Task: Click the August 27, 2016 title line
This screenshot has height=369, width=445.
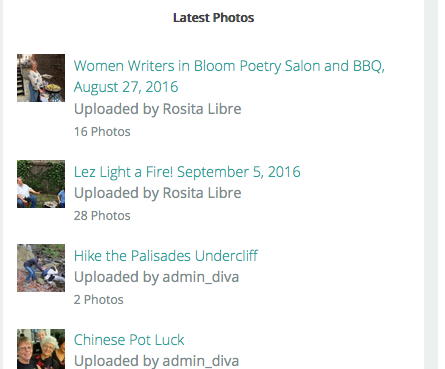Action: pos(126,87)
